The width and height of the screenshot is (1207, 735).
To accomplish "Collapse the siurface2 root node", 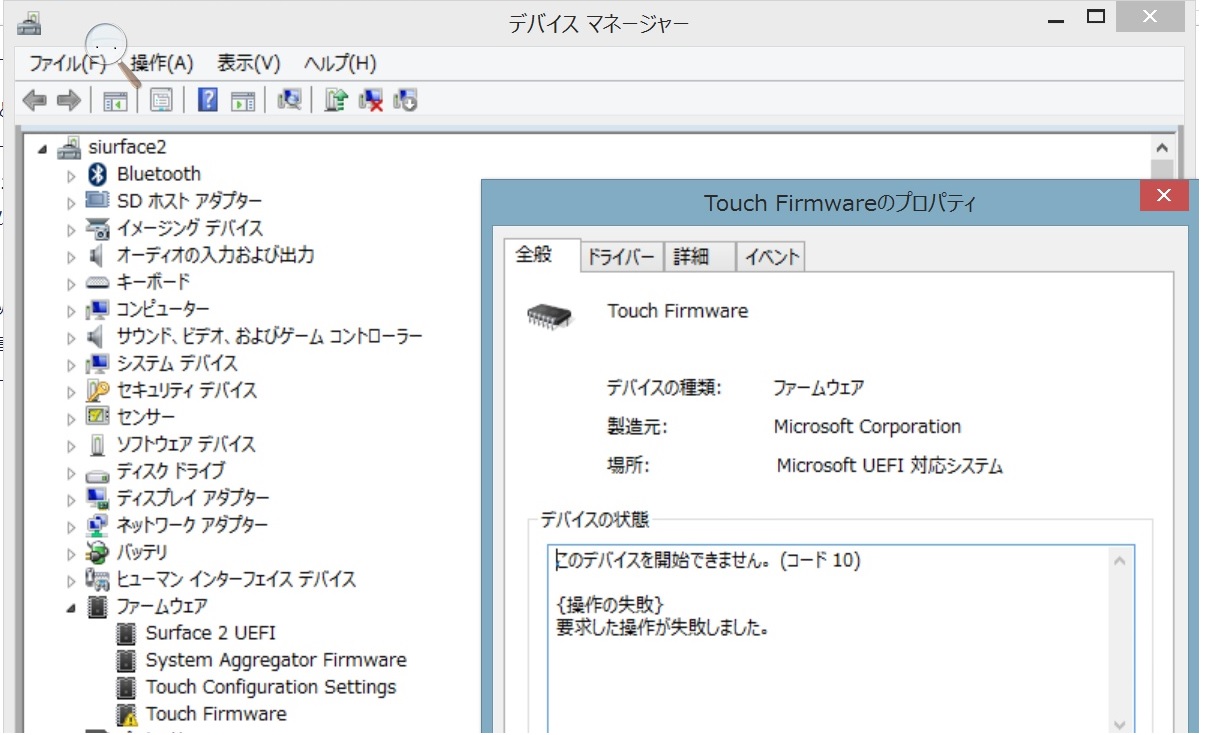I will [42, 148].
